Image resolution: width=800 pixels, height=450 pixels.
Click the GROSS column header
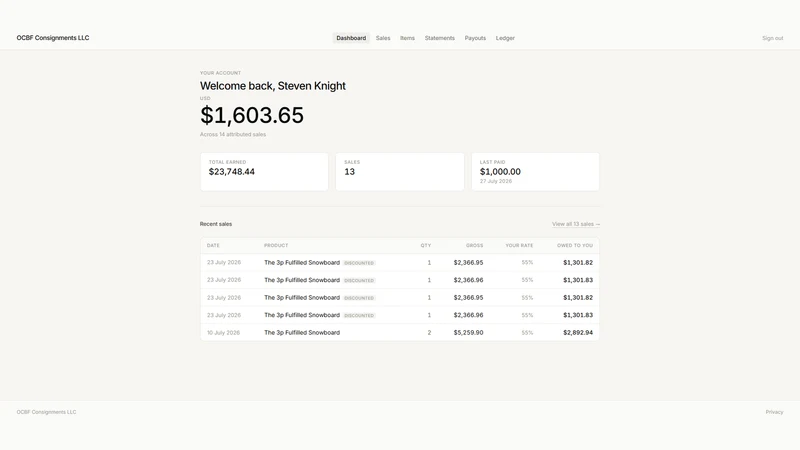coord(474,245)
